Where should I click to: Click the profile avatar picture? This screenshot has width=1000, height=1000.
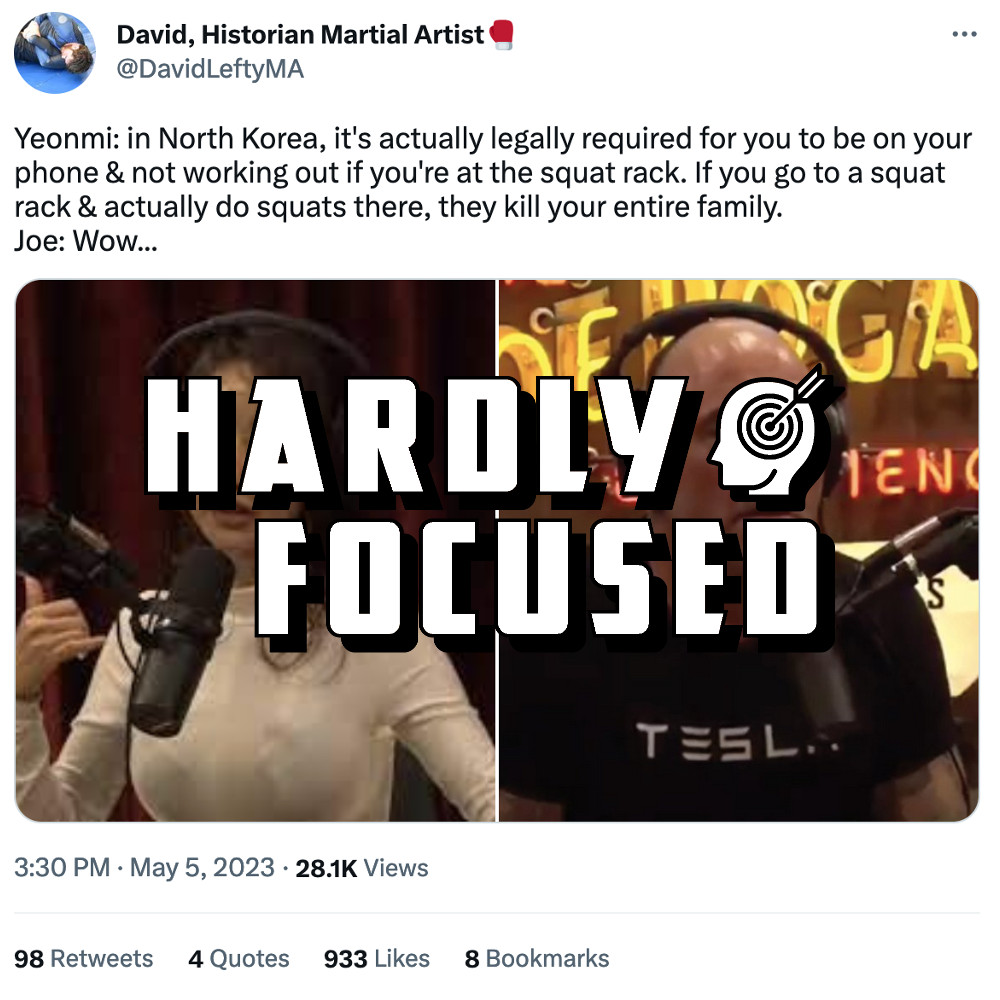pyautogui.click(x=55, y=53)
